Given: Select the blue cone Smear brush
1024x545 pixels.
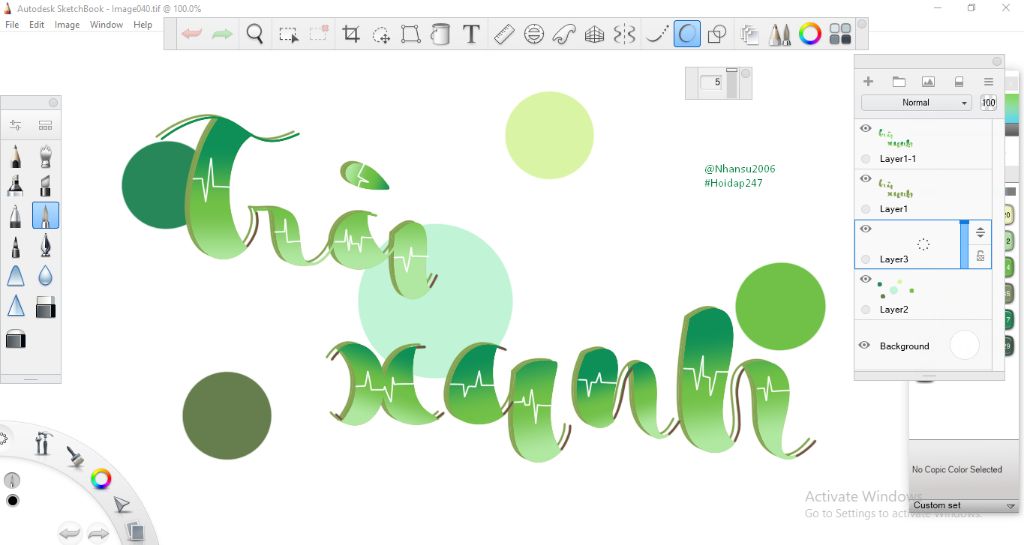Looking at the screenshot, I should 16,276.
